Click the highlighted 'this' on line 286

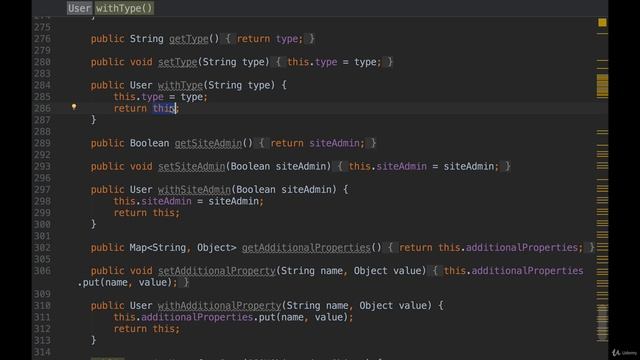164,109
